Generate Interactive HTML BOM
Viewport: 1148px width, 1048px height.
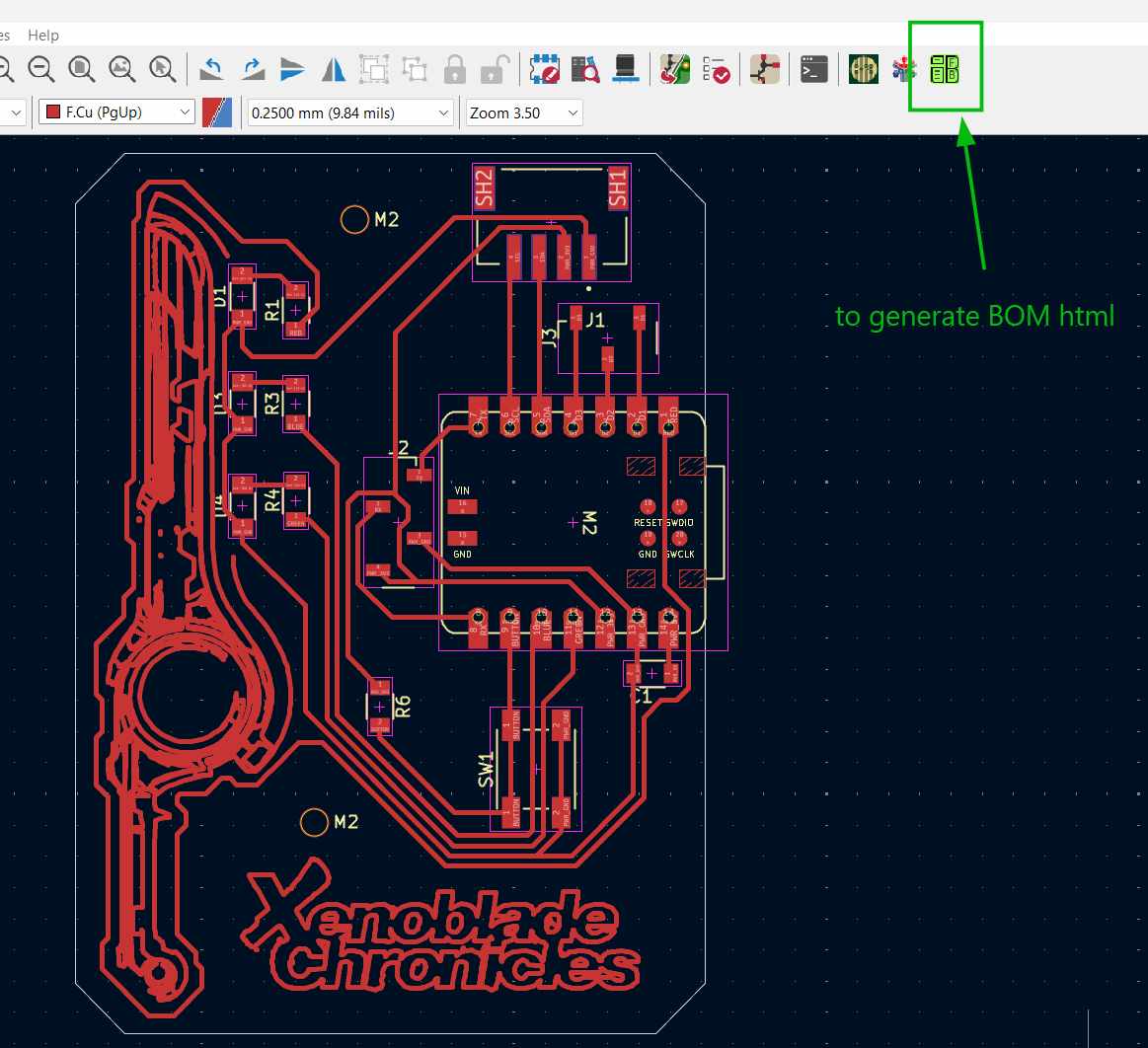pyautogui.click(x=945, y=69)
